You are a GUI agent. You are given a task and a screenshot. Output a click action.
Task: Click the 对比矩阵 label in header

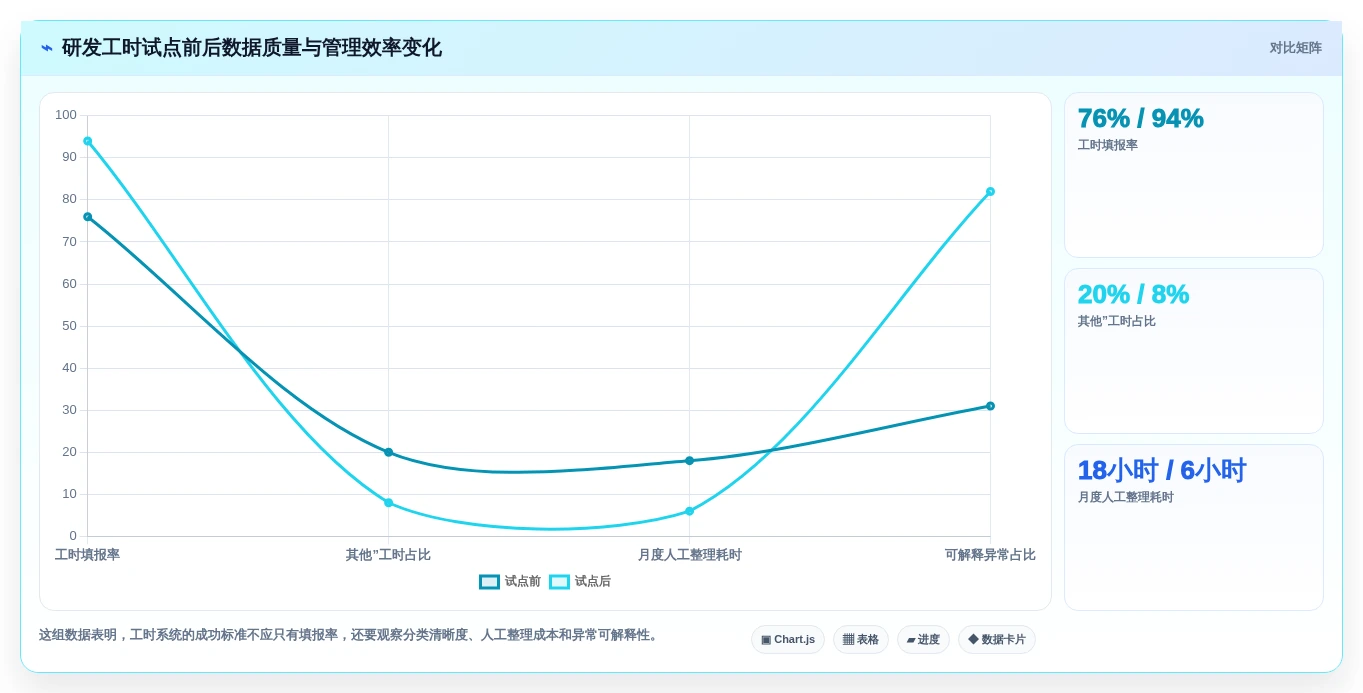point(1295,48)
